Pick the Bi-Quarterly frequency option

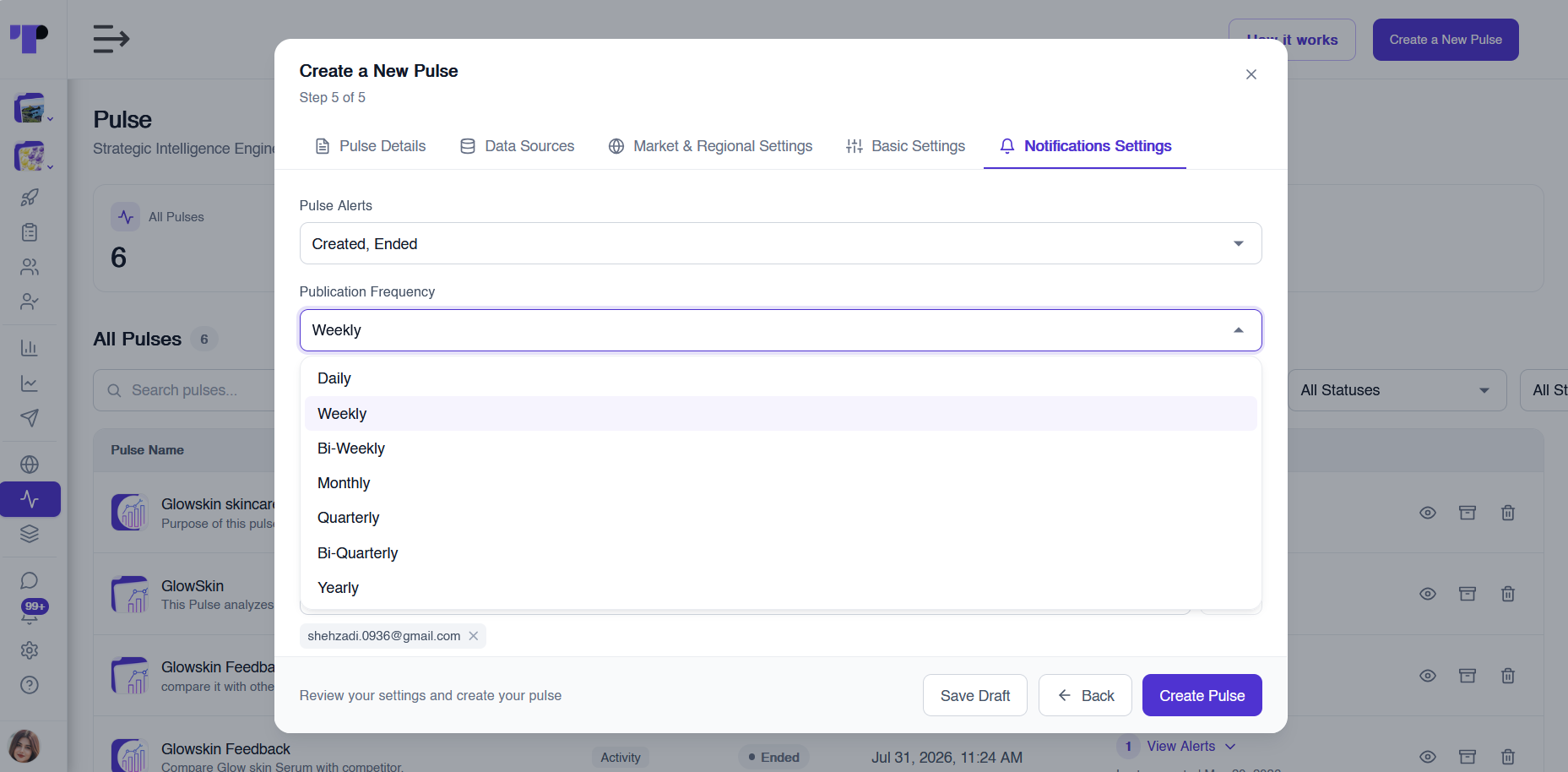(780, 553)
